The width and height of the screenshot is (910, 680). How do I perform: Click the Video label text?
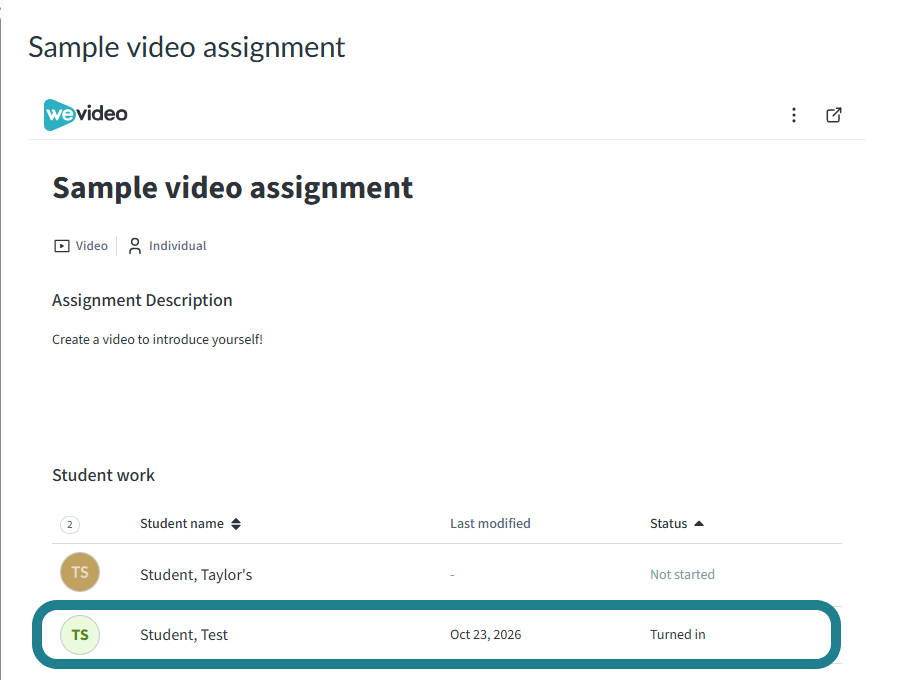click(92, 246)
